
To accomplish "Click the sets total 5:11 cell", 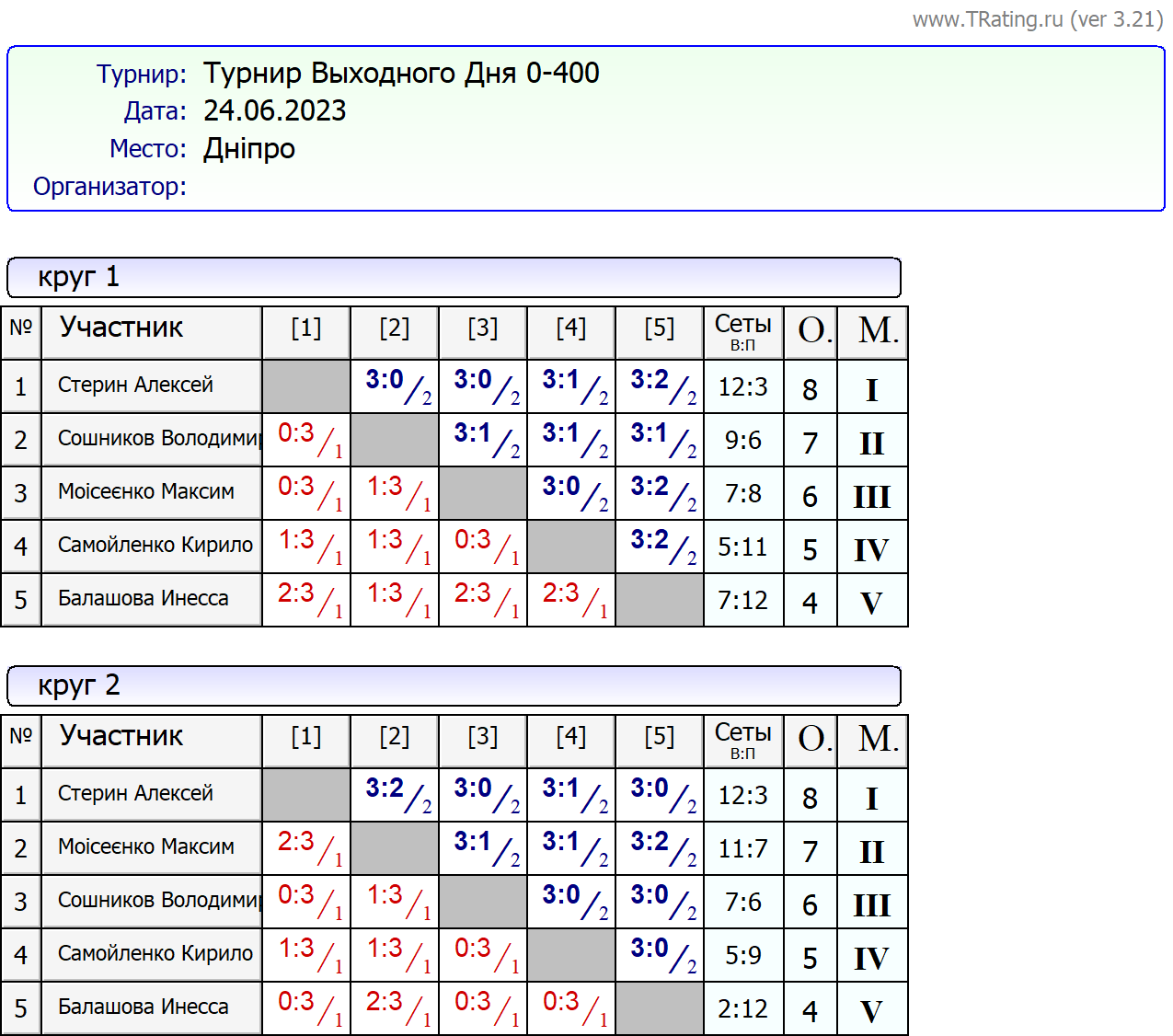I will click(x=742, y=547).
